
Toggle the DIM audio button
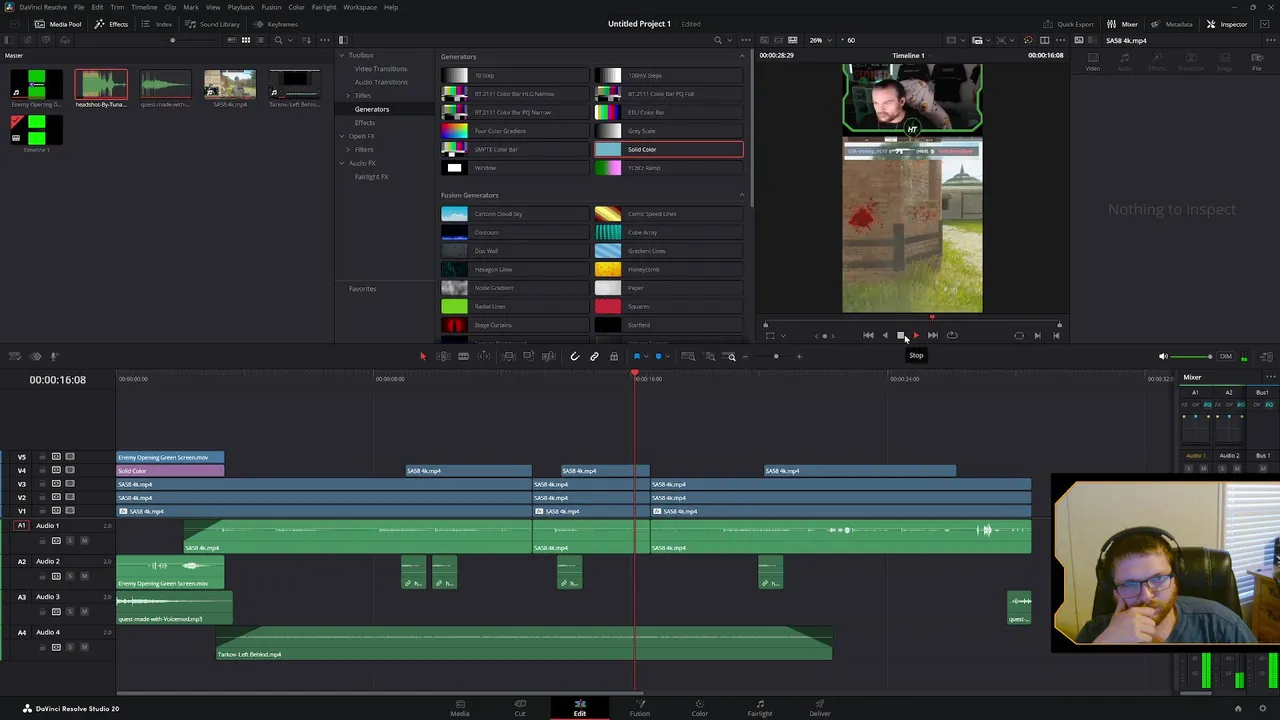(1226, 356)
